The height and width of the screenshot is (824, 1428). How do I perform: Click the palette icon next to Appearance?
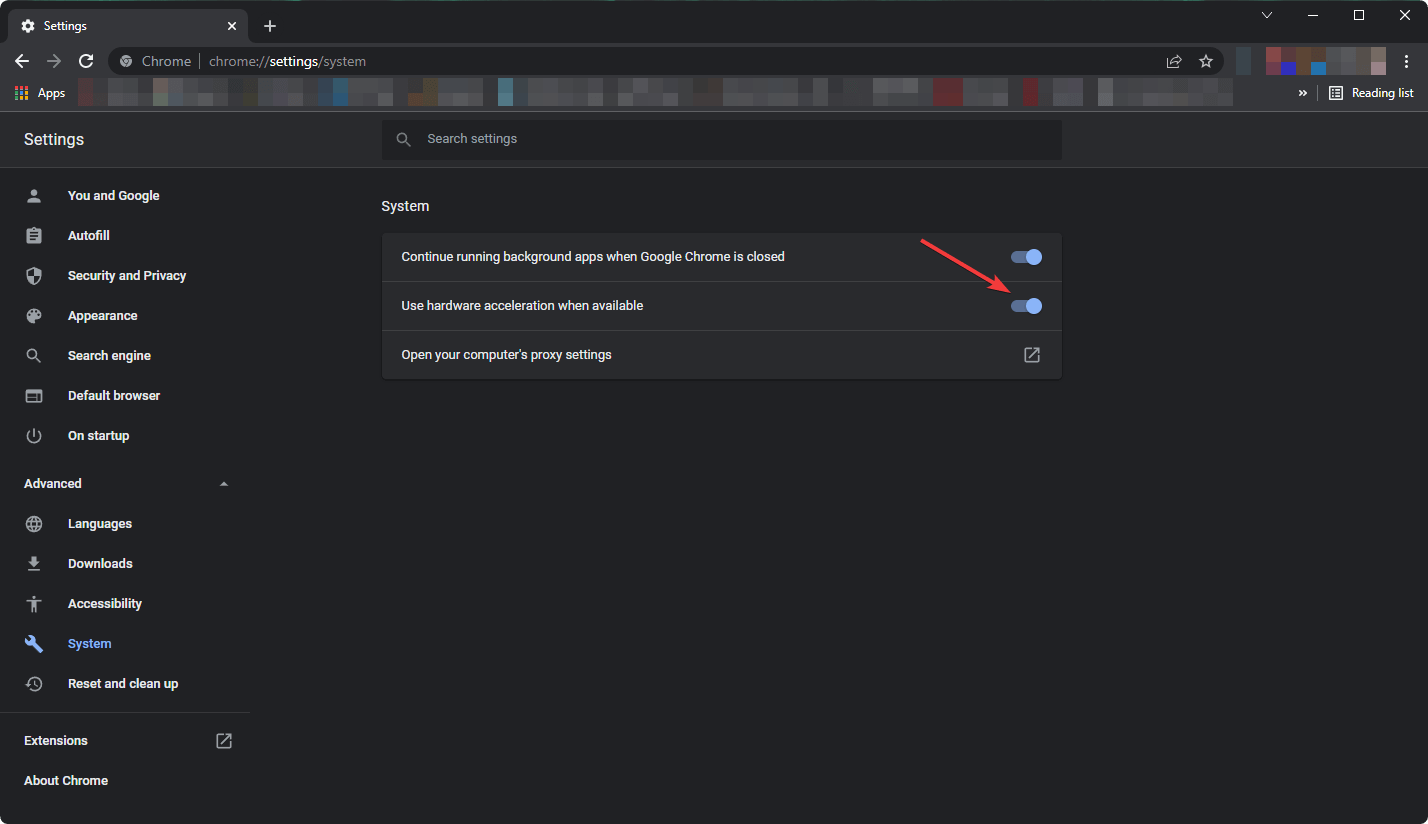point(34,316)
